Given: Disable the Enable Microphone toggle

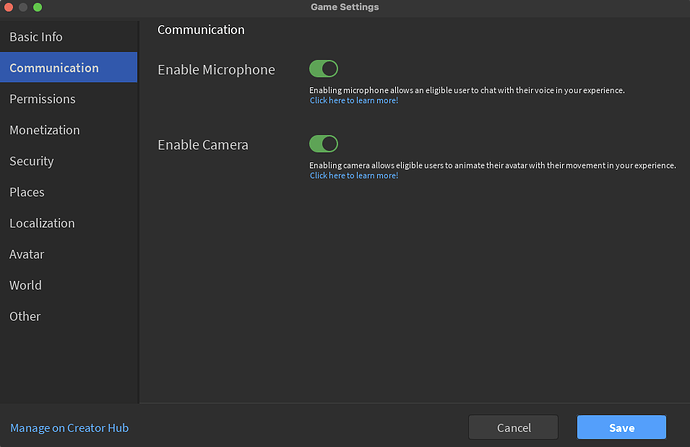Looking at the screenshot, I should [324, 69].
